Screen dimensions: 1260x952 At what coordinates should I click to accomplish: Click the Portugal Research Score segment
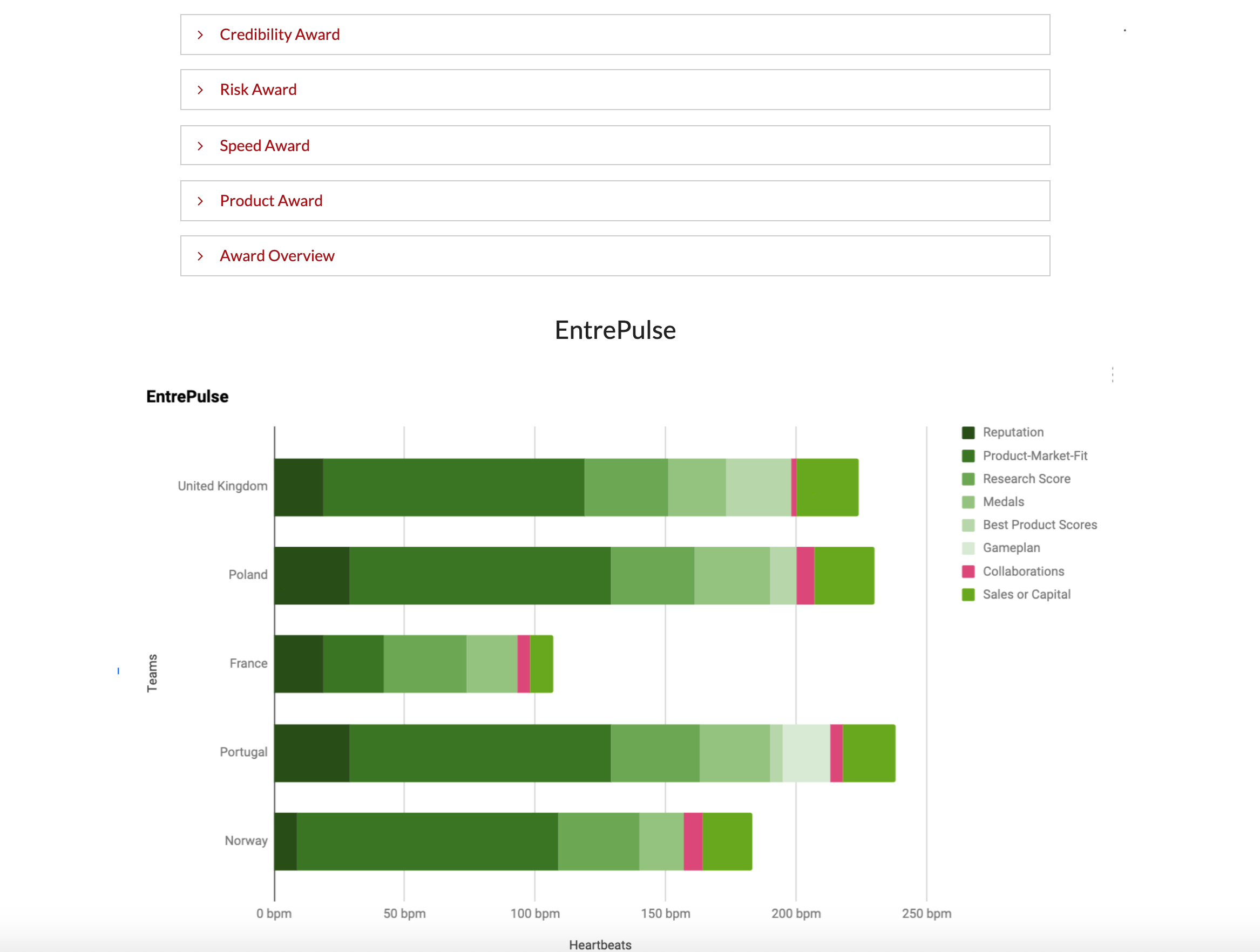(655, 753)
